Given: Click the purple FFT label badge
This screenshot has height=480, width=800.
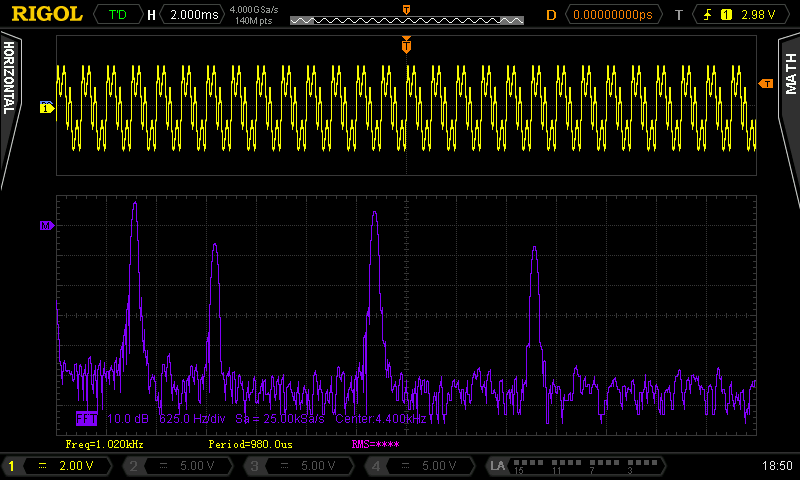Looking at the screenshot, I should pos(86,419).
